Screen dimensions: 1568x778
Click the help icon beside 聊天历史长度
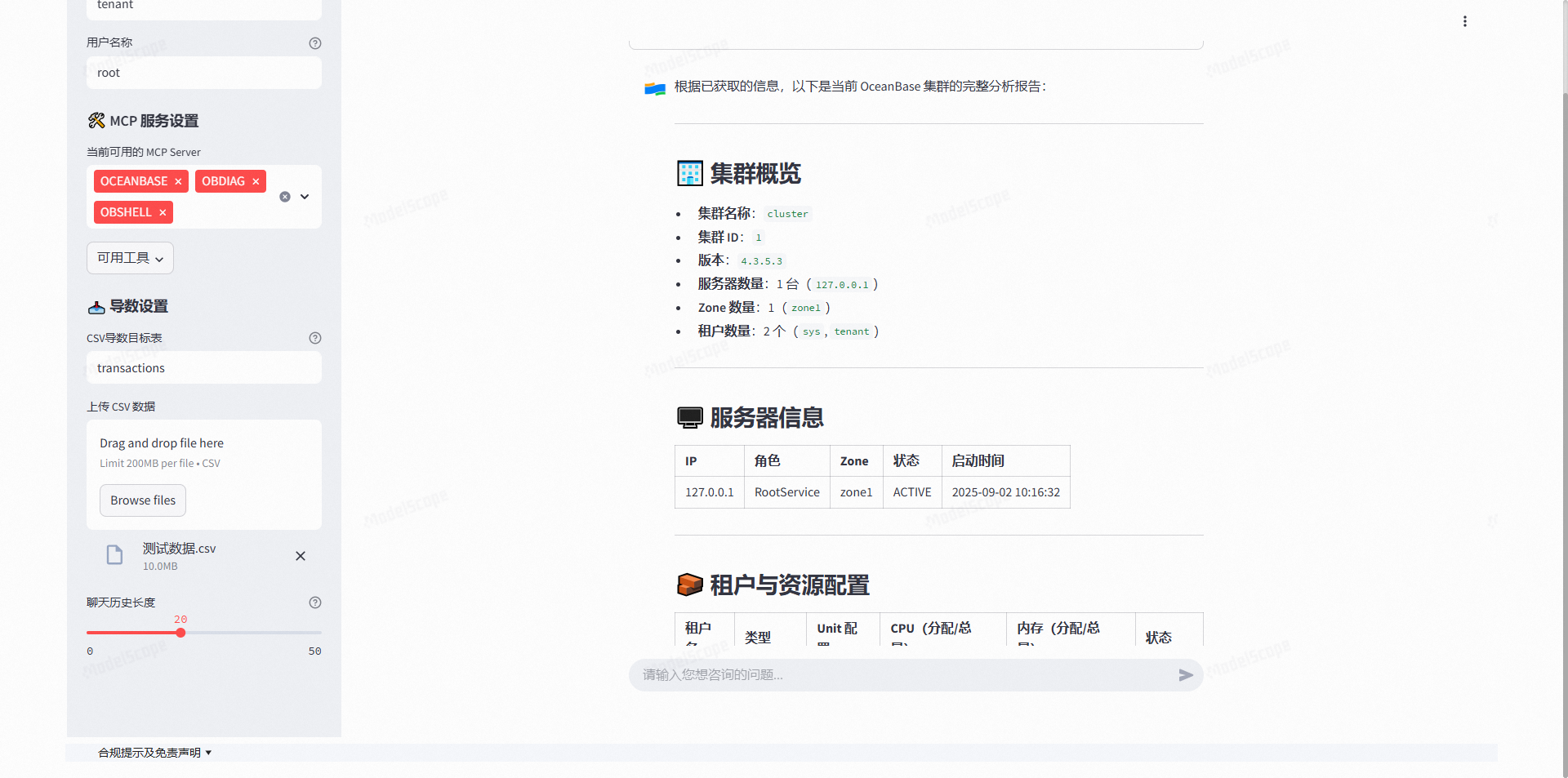pyautogui.click(x=315, y=602)
